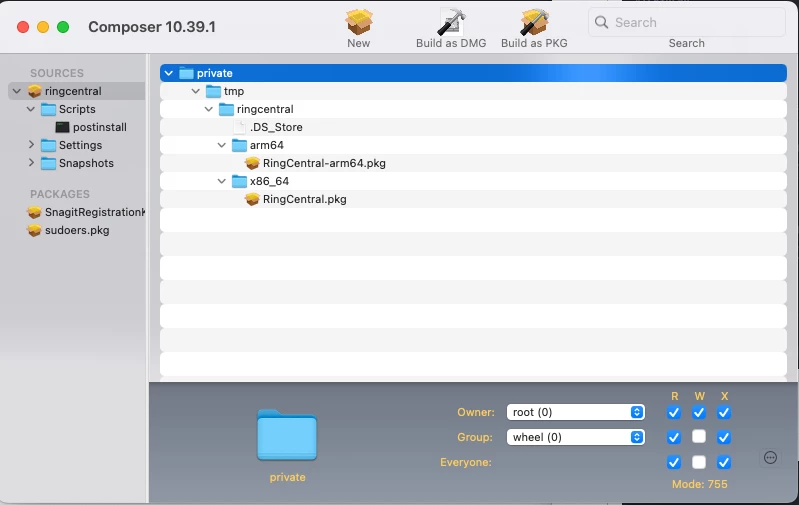Enable Everyone write permission checkbox

[x=699, y=462]
